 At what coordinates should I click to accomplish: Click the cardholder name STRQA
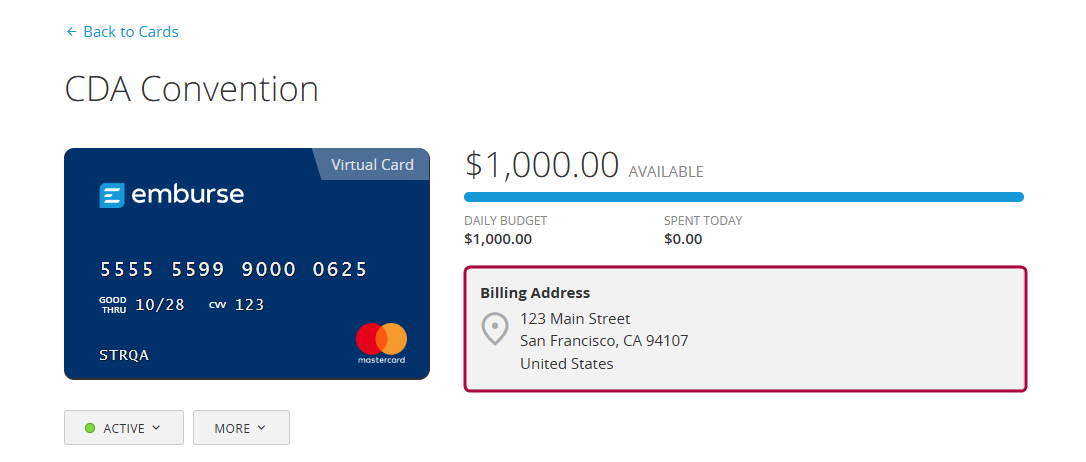pos(124,355)
